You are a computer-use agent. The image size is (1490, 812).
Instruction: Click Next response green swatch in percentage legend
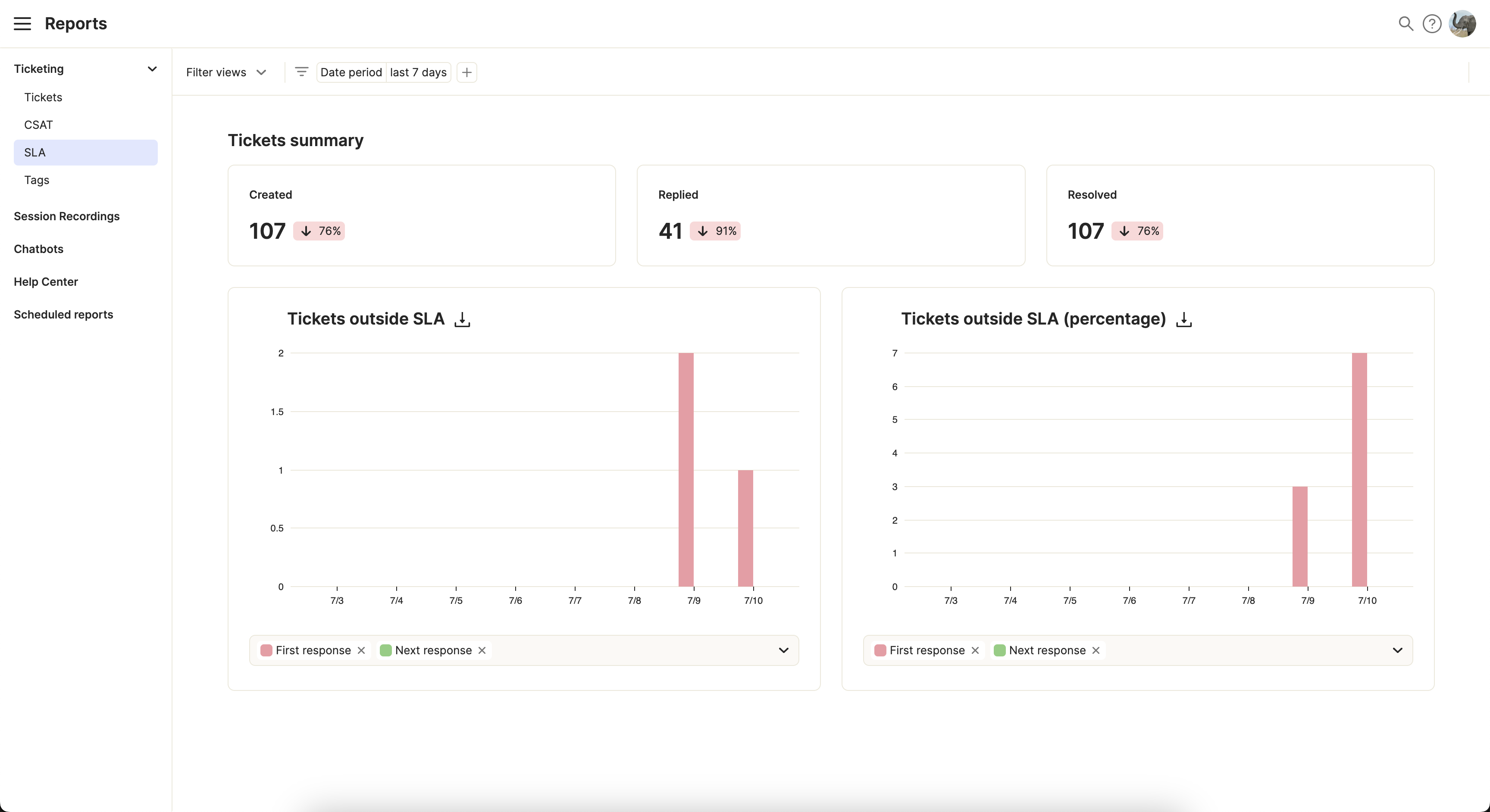tap(999, 650)
